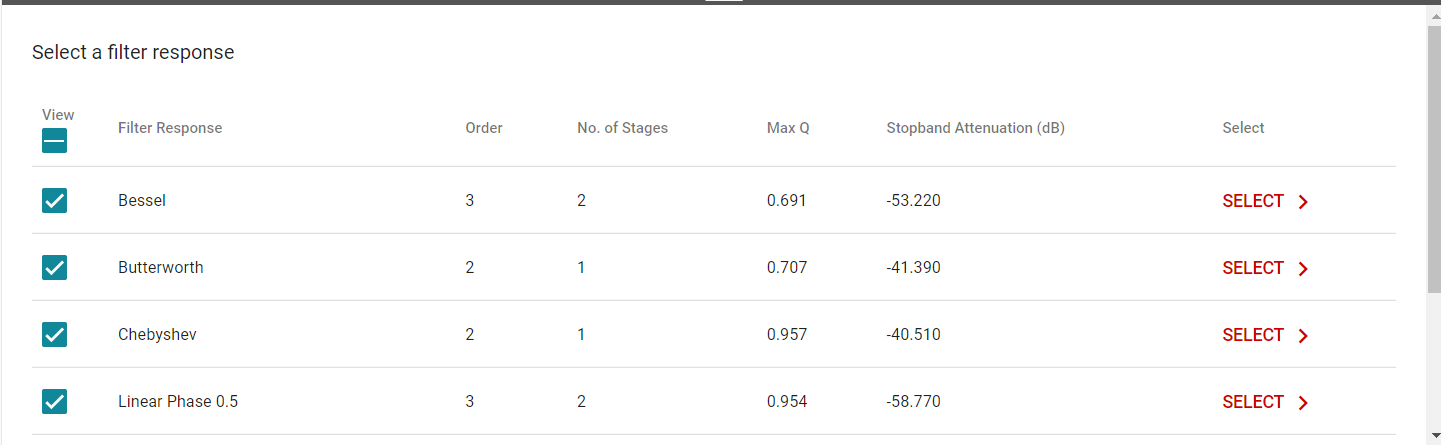
Task: Click SELECT for Linear Phase 0.5 filter
Action: (1253, 402)
